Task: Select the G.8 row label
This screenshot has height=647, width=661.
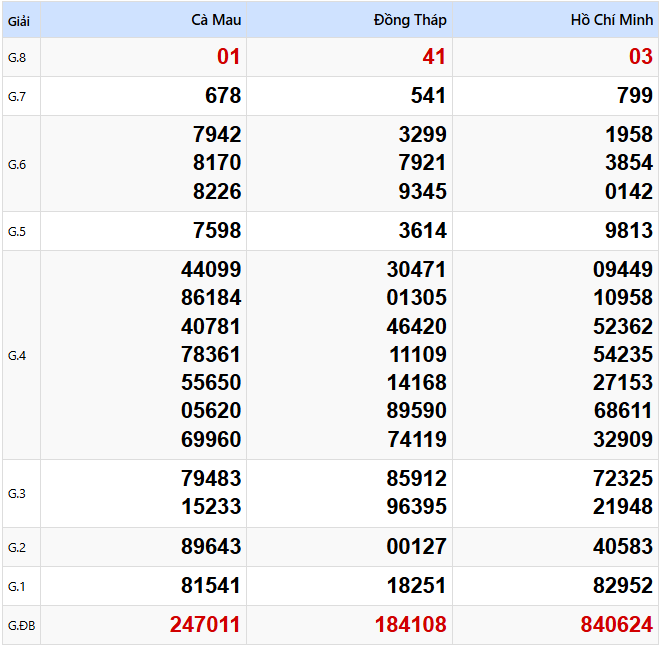Action: tap(17, 58)
